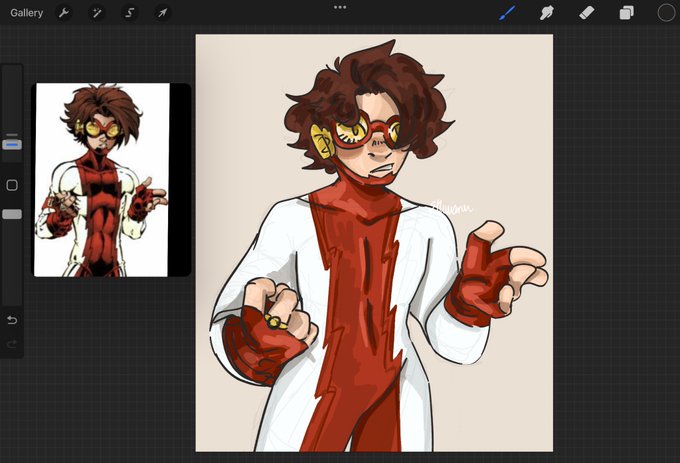Open the Layers panel

click(x=627, y=13)
